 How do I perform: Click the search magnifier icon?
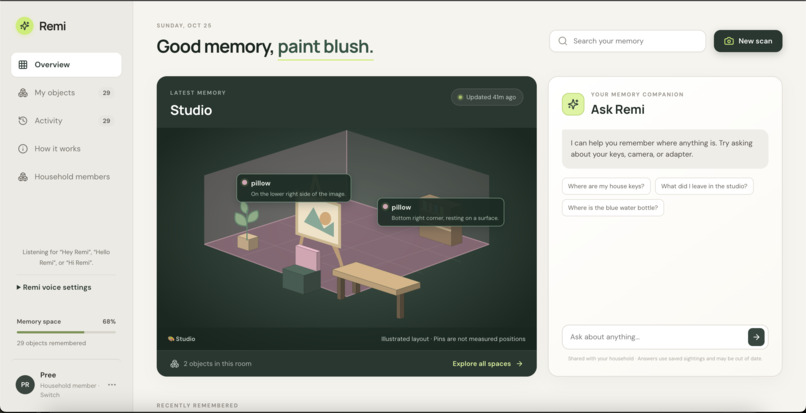point(563,41)
